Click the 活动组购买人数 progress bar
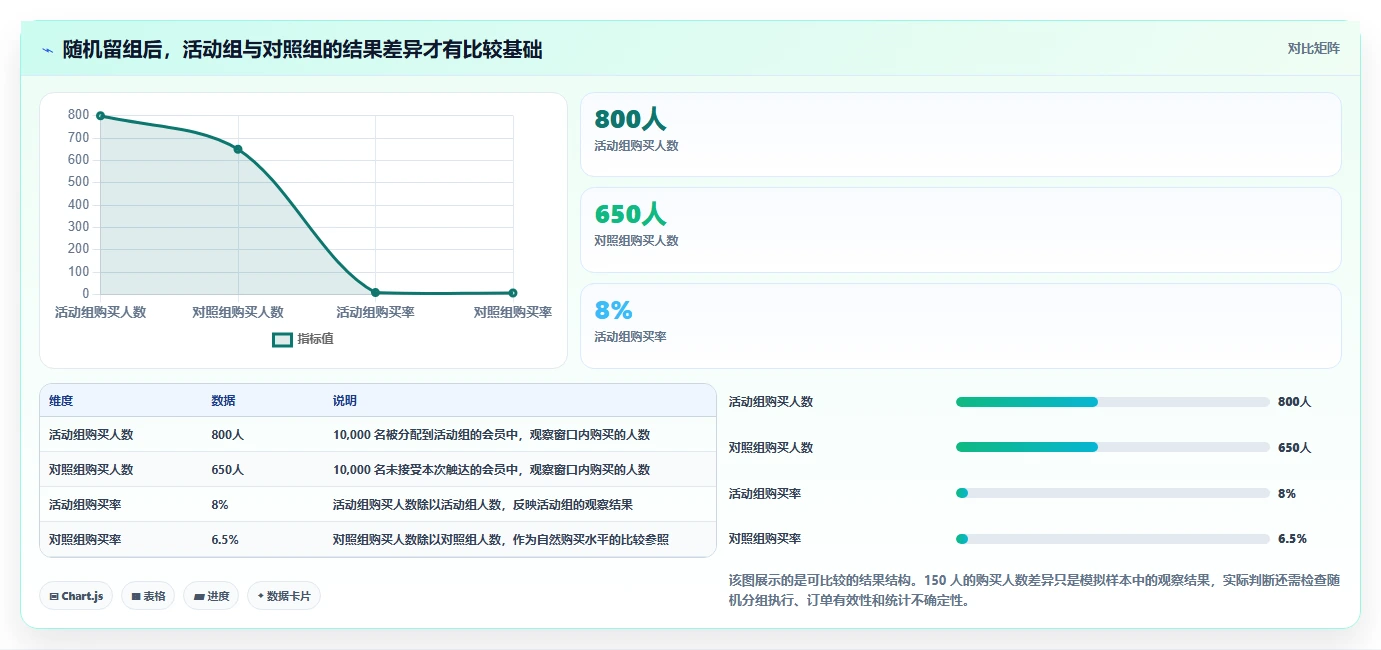The image size is (1381, 650). tap(1112, 402)
